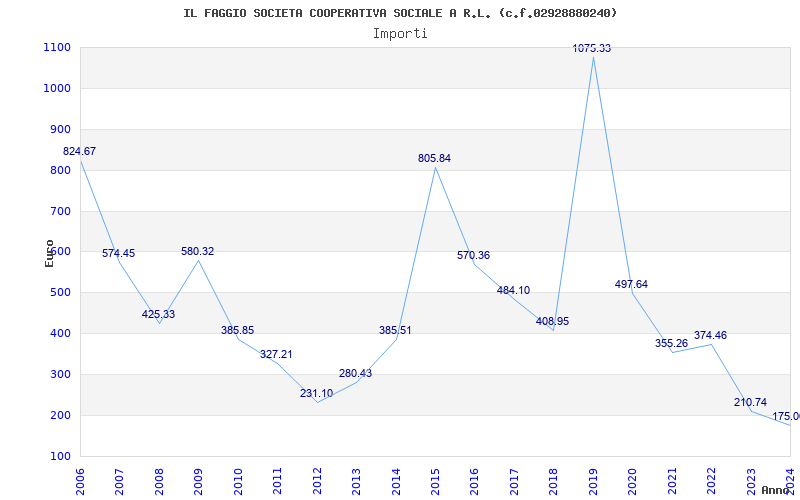
Task: Click x-axis year 2012
Action: (x=317, y=481)
